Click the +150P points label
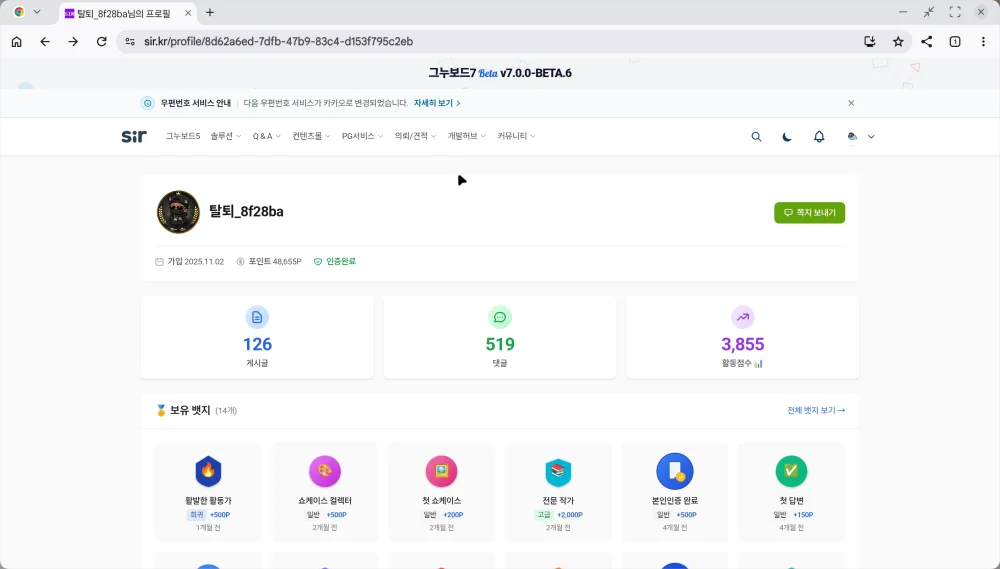Viewport: 1000px width, 569px height. pyautogui.click(x=803, y=515)
